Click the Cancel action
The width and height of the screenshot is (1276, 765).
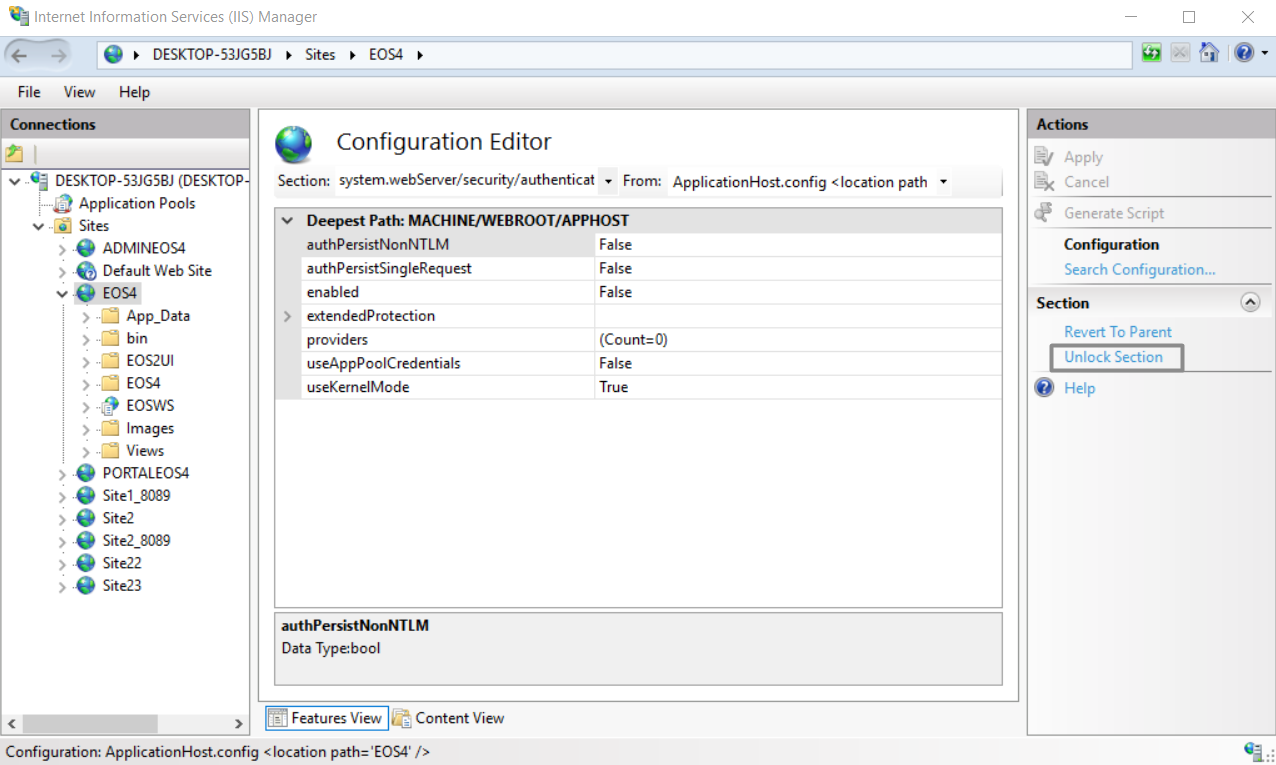pyautogui.click(x=1086, y=182)
